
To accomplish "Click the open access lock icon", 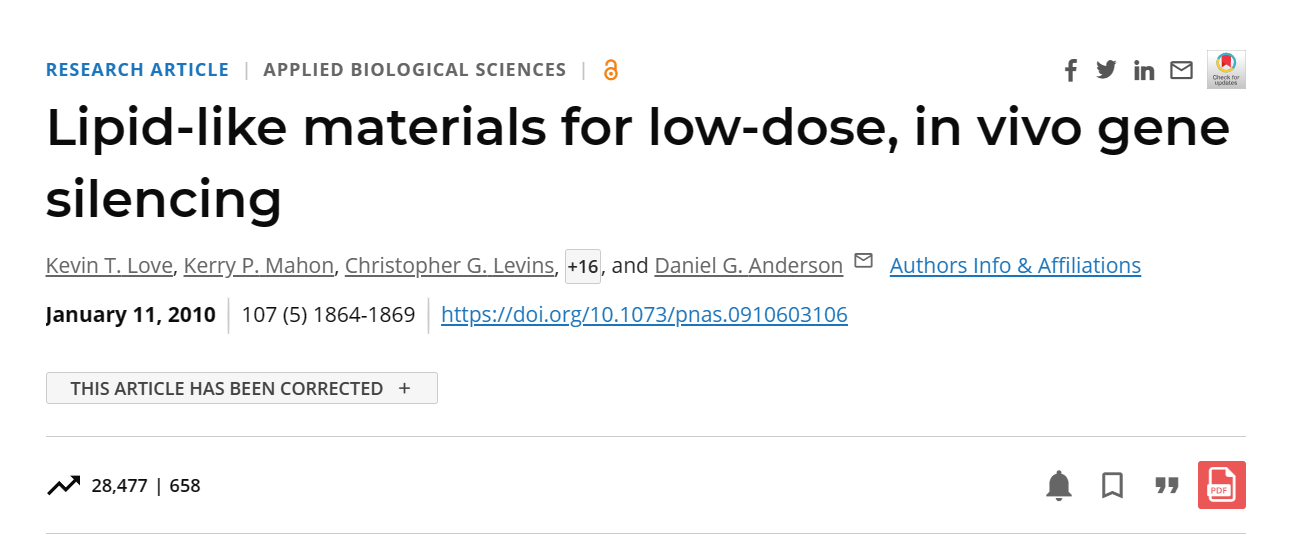I will 611,70.
